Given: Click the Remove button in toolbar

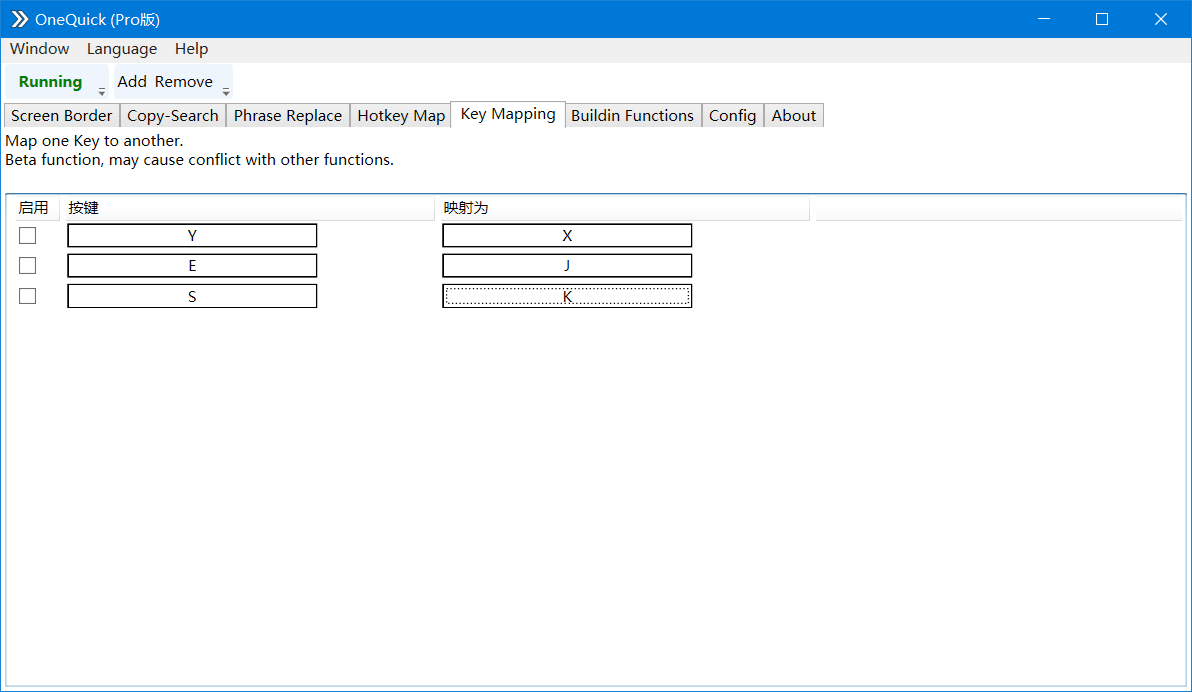Looking at the screenshot, I should tap(184, 81).
